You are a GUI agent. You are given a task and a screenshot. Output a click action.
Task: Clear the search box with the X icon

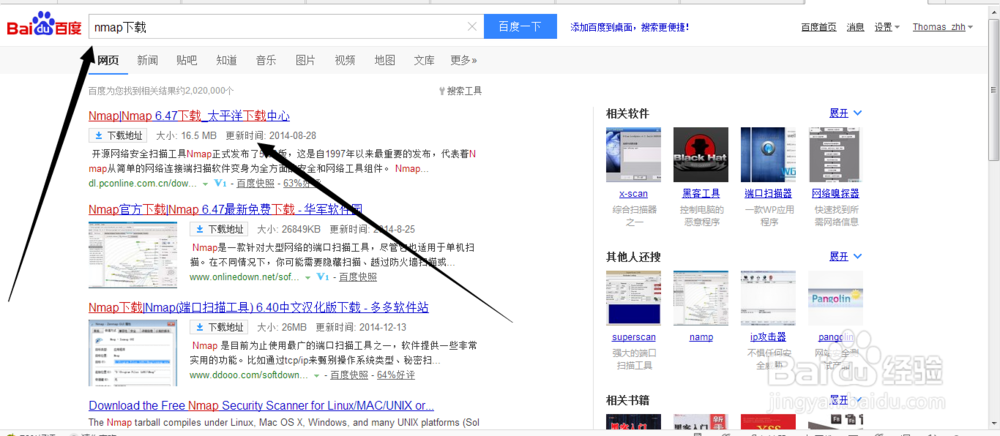coord(472,27)
